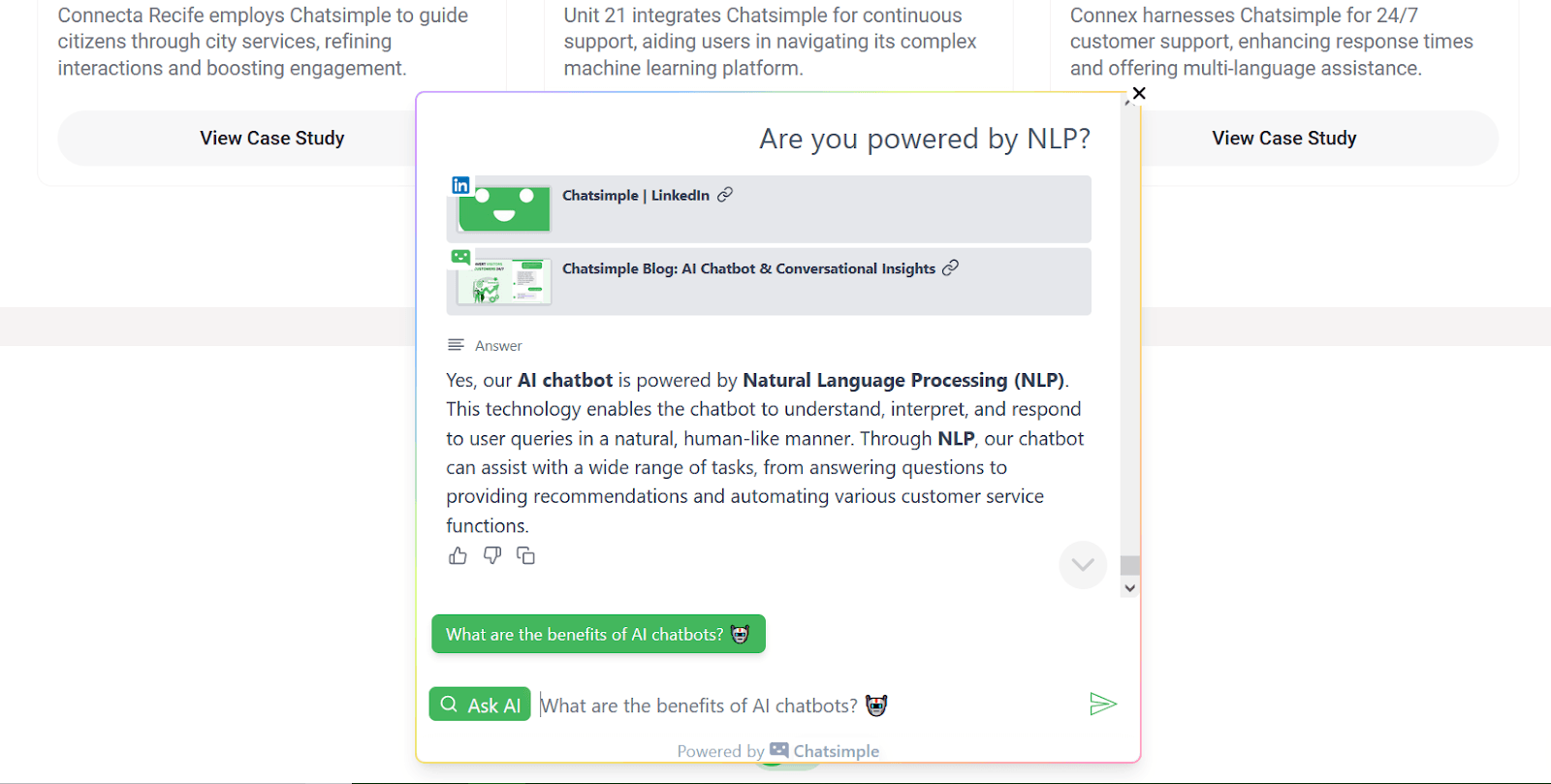Viewport: 1551px width, 784px height.
Task: Open Chatsimple Blog: AI Chatbot & Conversational Insights
Action: tap(748, 269)
